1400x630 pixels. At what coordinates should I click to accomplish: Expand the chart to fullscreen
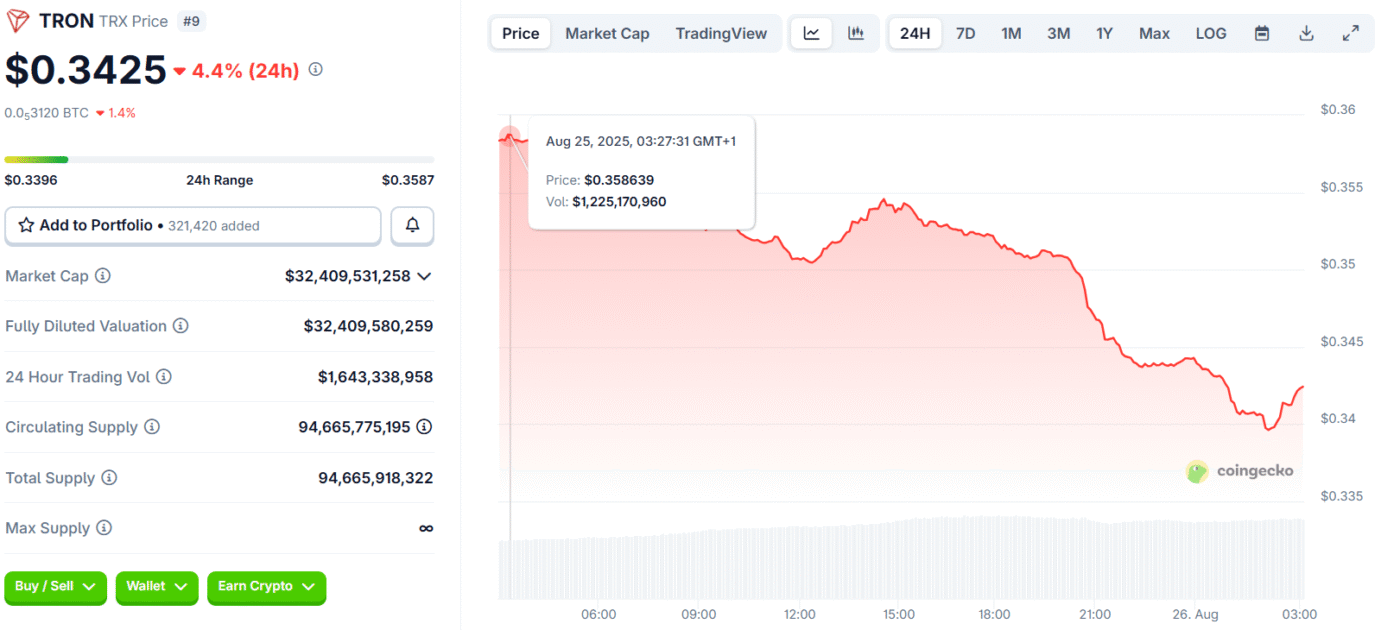click(1350, 33)
